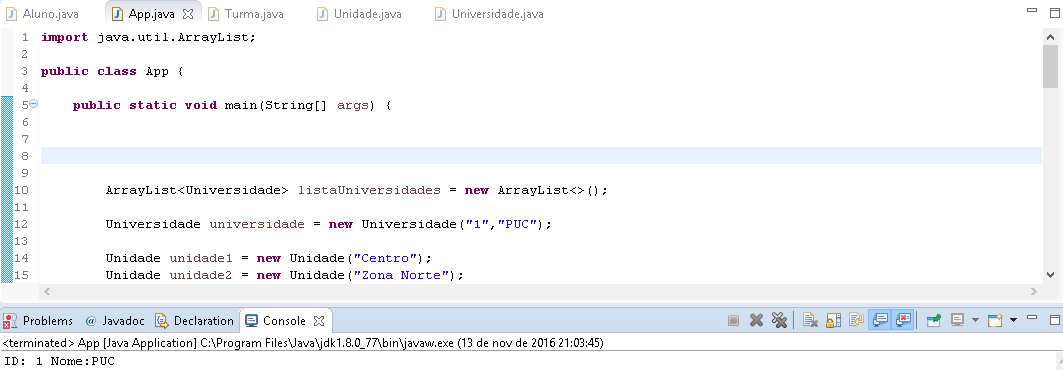1063x370 pixels.
Task: Open the Universidade.java editor tab
Action: pyautogui.click(x=489, y=14)
